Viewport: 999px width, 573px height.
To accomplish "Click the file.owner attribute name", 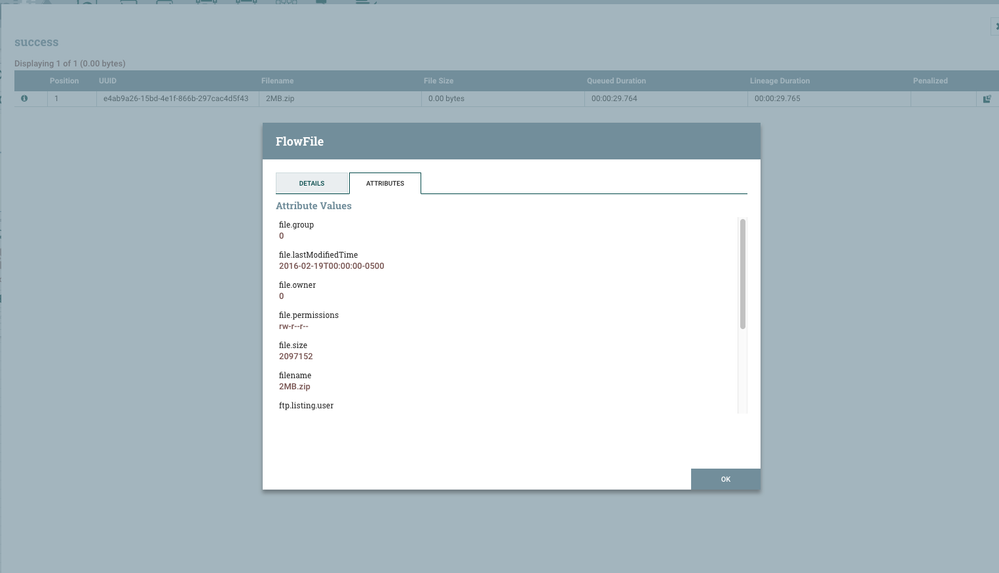I will (x=297, y=285).
